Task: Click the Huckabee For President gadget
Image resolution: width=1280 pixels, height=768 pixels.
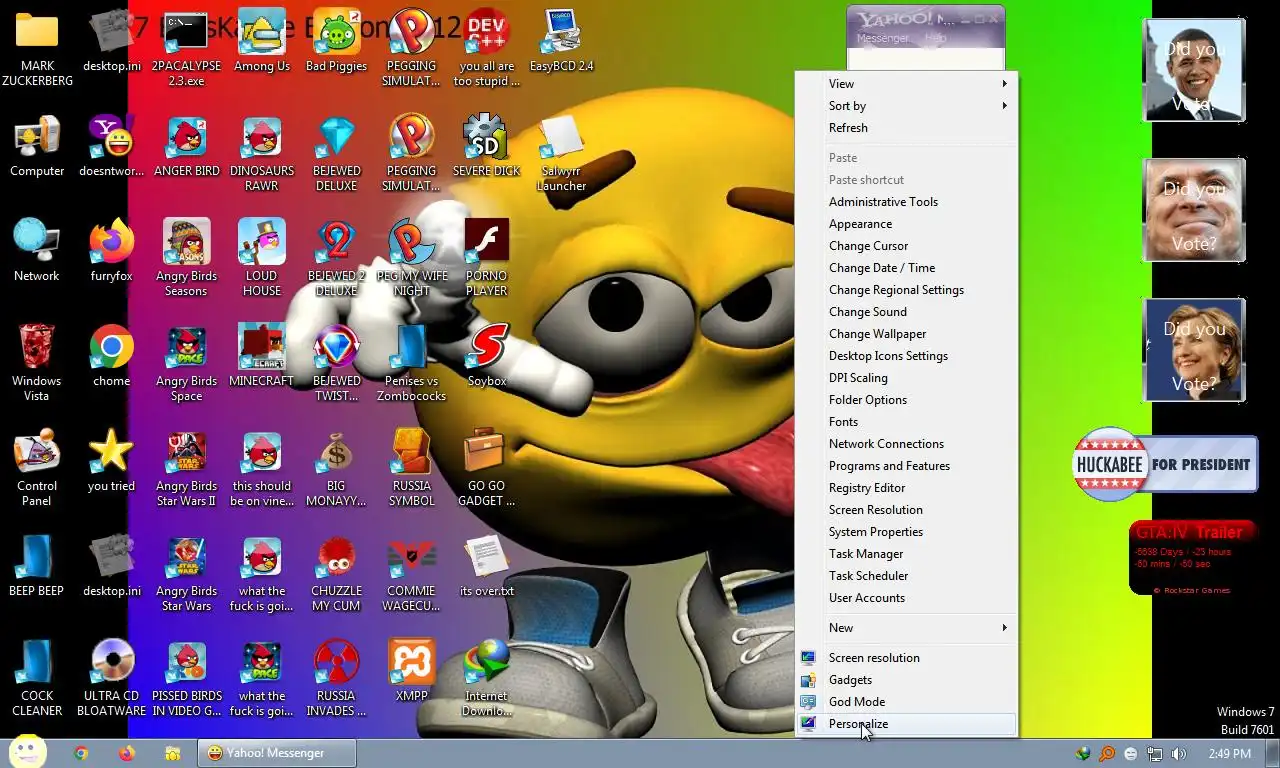Action: pyautogui.click(x=1165, y=464)
